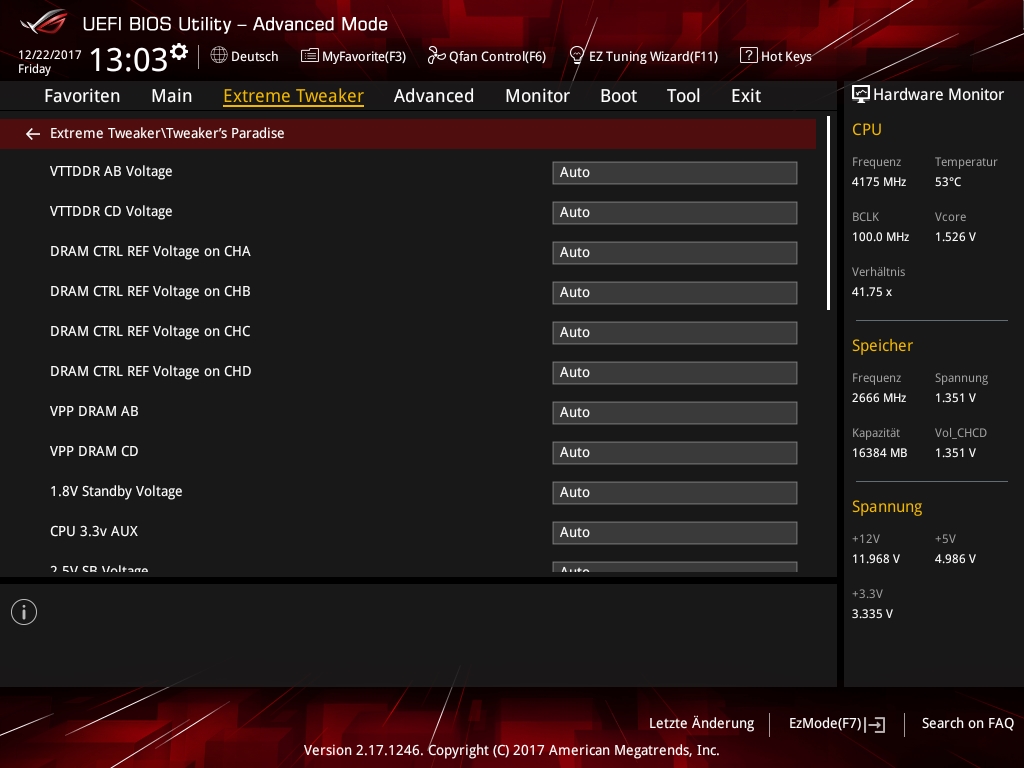The height and width of the screenshot is (768, 1024).
Task: Click the DRAM CTRL REF Voltage on CHB label
Action: [150, 291]
